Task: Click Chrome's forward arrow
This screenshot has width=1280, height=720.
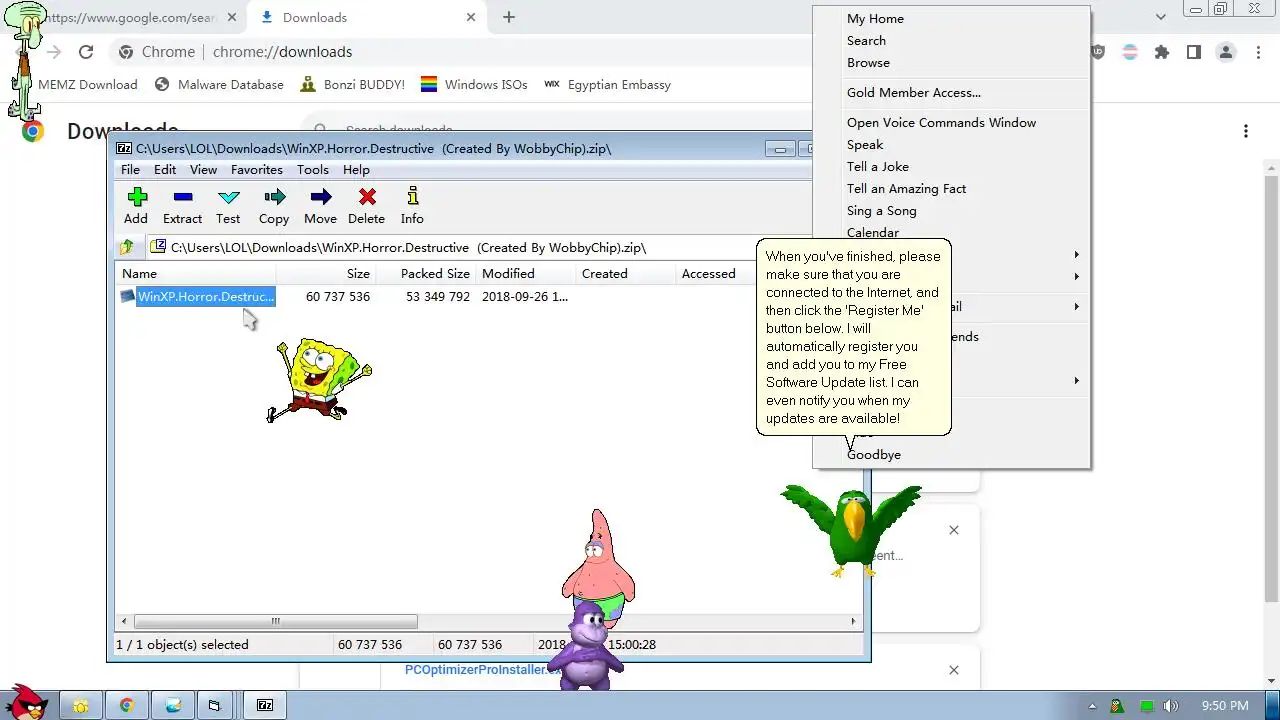Action: (x=53, y=52)
